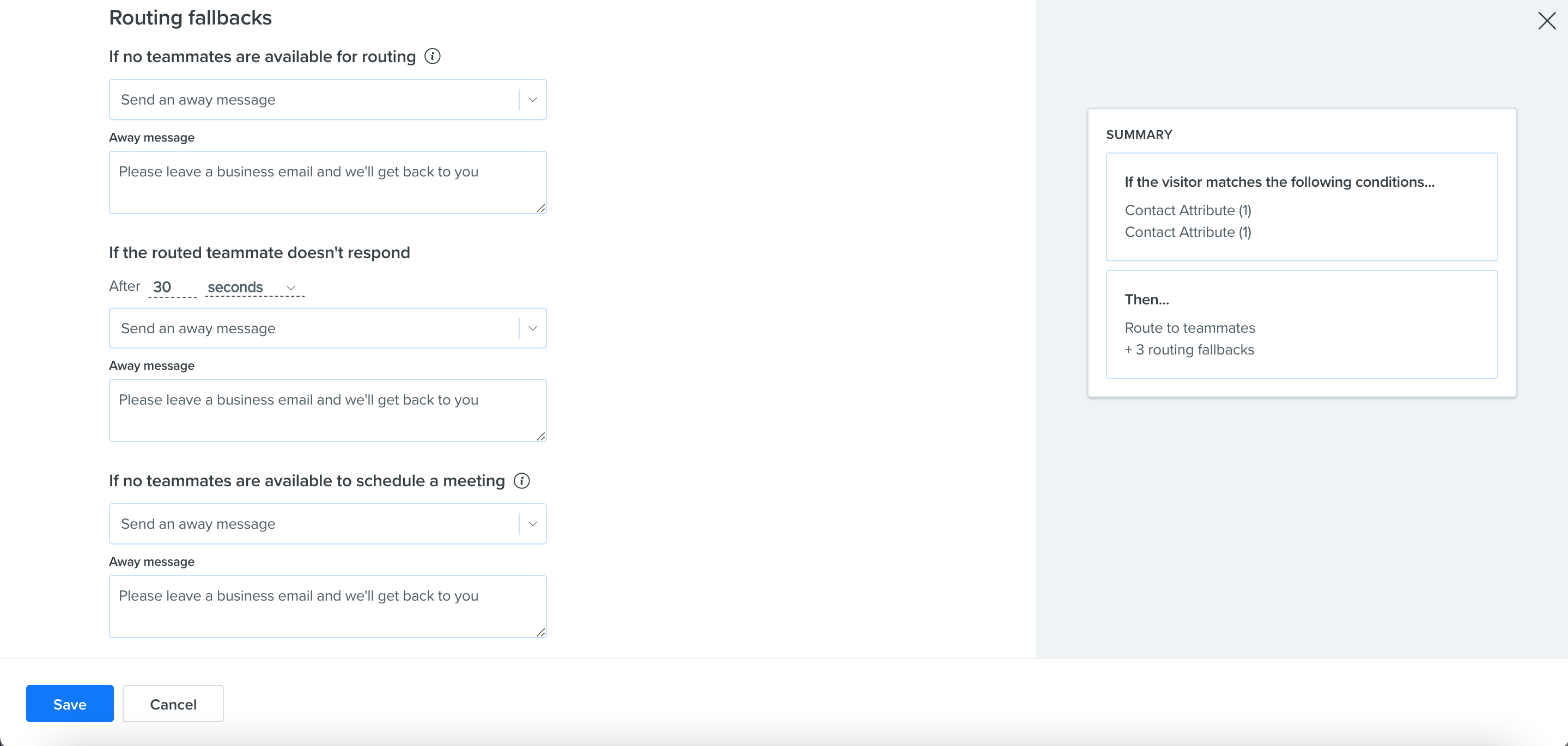Viewport: 1568px width, 746px height.
Task: Open dropdown under routed teammate doesn't respond
Action: pyautogui.click(x=327, y=328)
